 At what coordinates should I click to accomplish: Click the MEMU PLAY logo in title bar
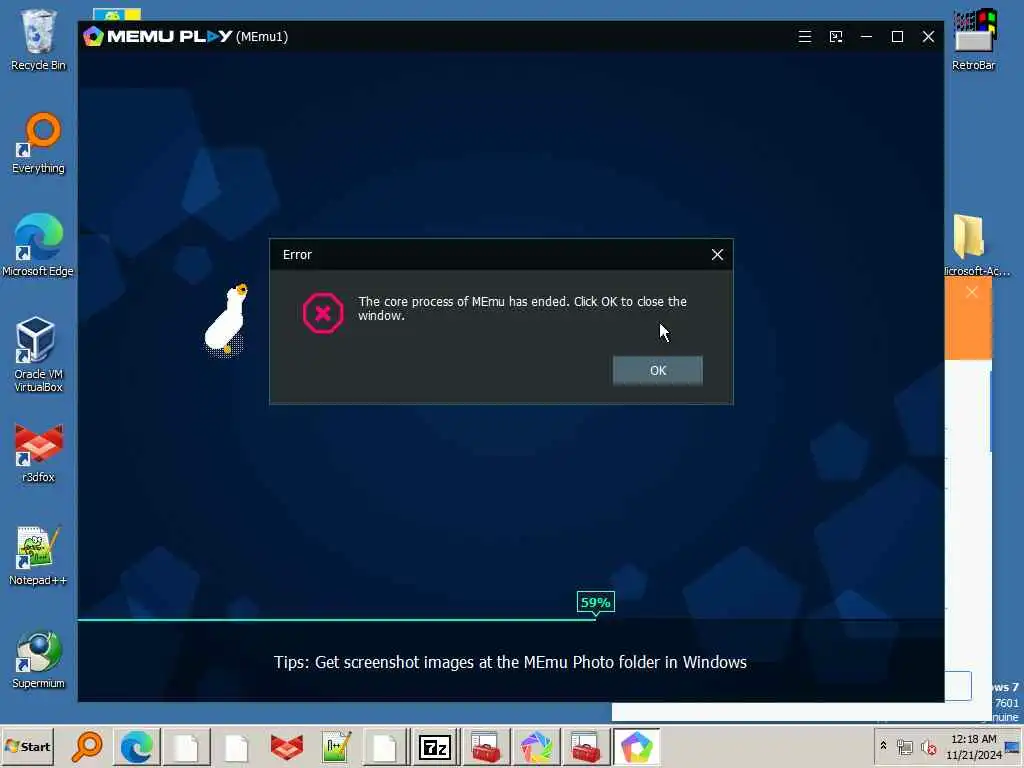[158, 37]
